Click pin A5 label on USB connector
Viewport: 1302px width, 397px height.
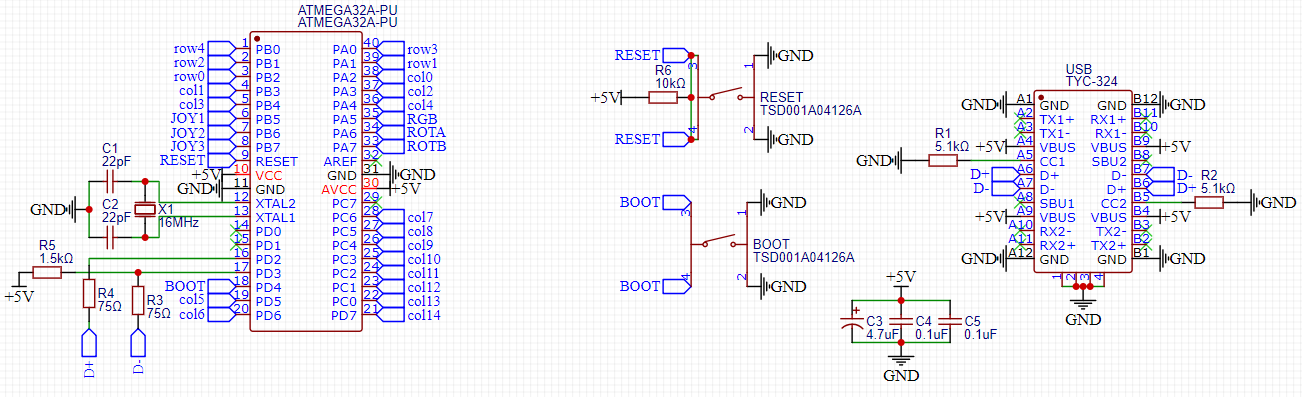click(x=1024, y=155)
